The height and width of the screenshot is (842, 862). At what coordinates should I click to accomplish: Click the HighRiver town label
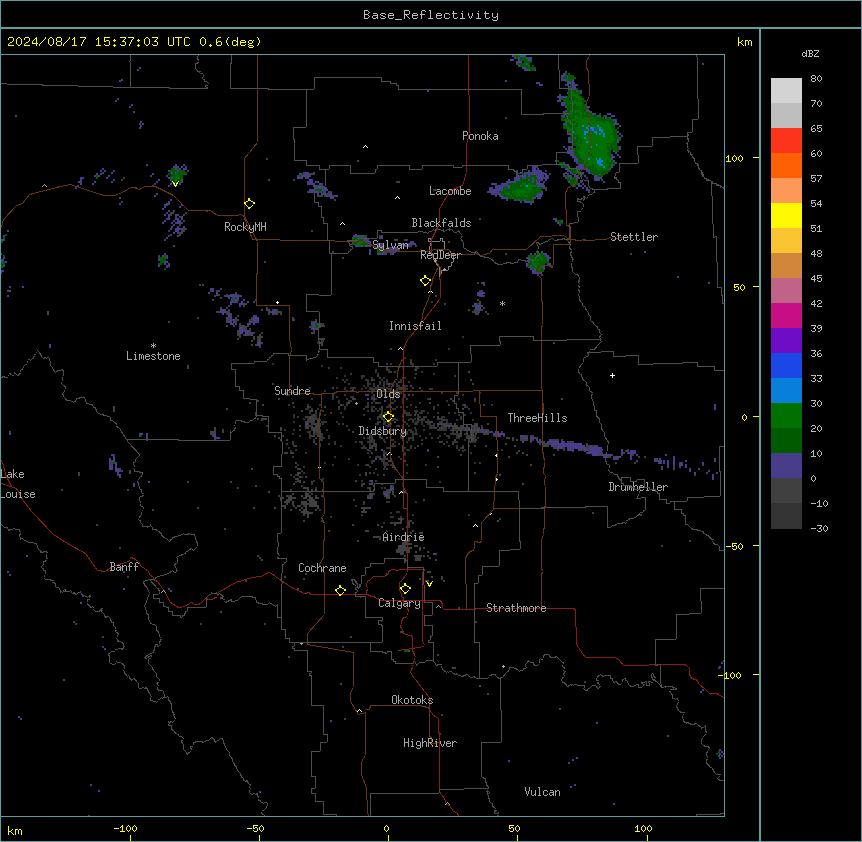click(x=430, y=743)
